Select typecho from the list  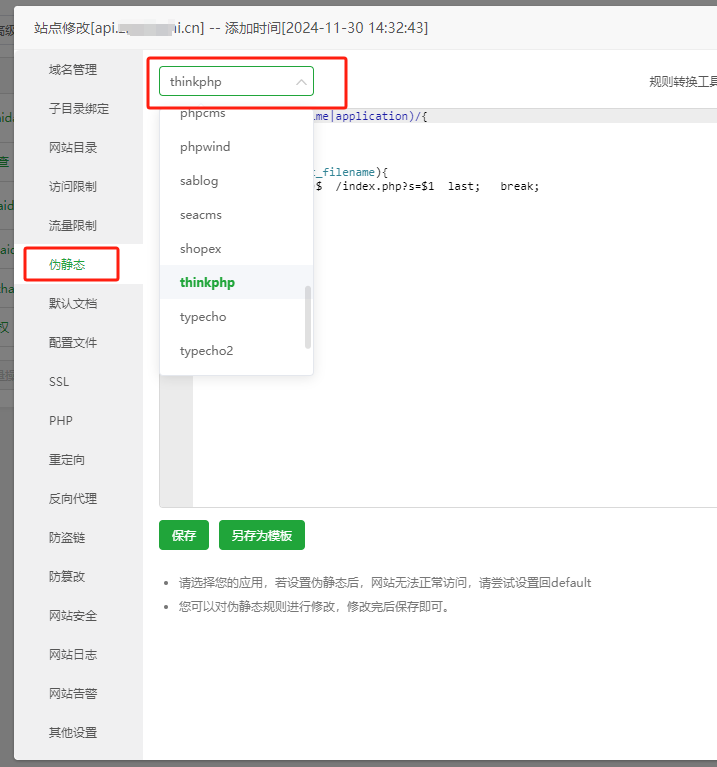203,317
